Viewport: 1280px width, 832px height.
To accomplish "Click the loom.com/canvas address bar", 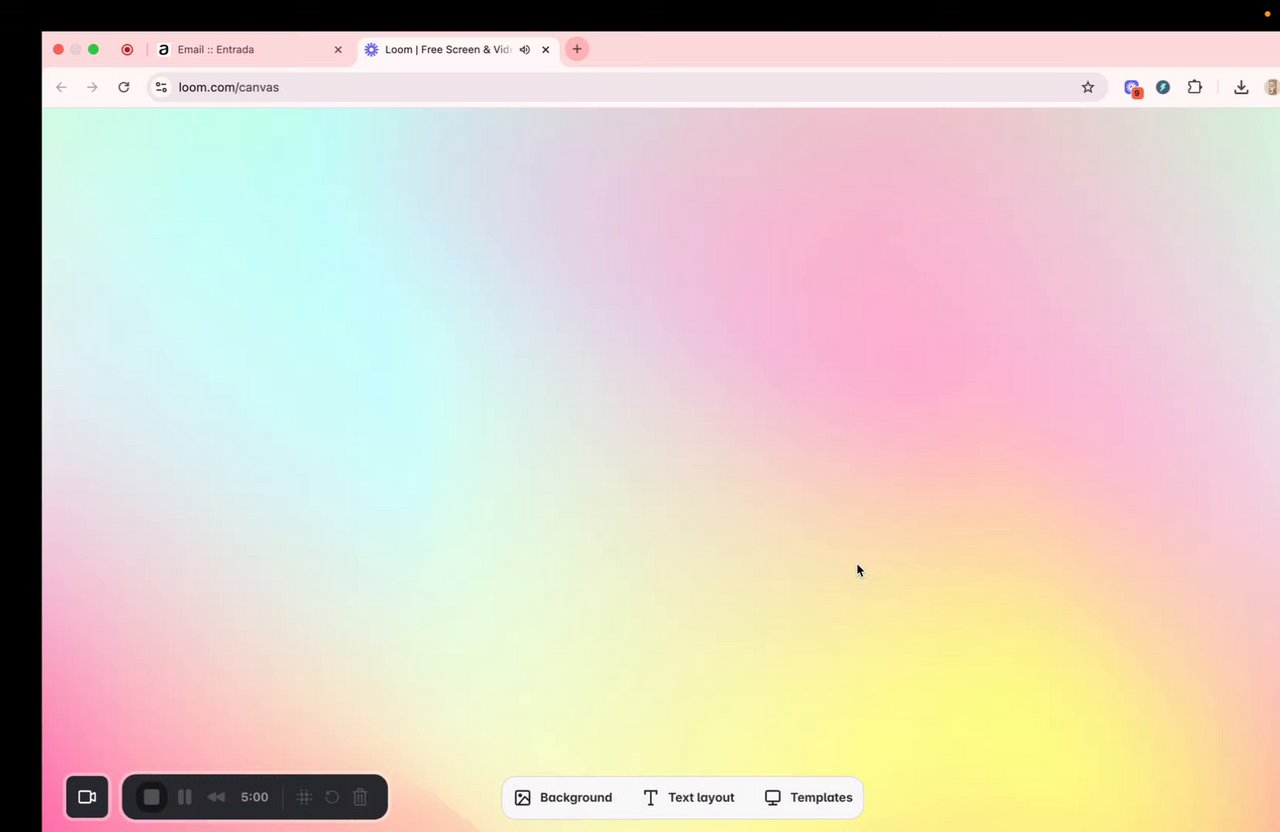I will (x=628, y=87).
